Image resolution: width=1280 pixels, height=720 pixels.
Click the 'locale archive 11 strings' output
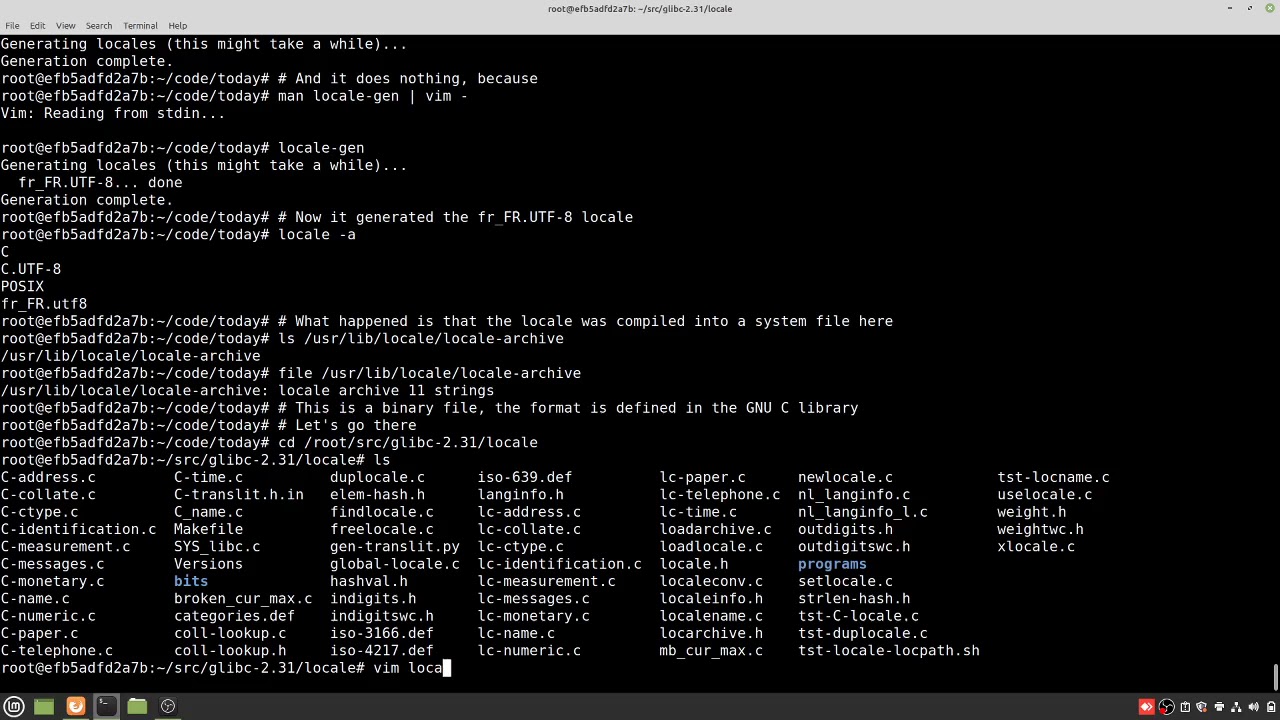click(x=386, y=390)
